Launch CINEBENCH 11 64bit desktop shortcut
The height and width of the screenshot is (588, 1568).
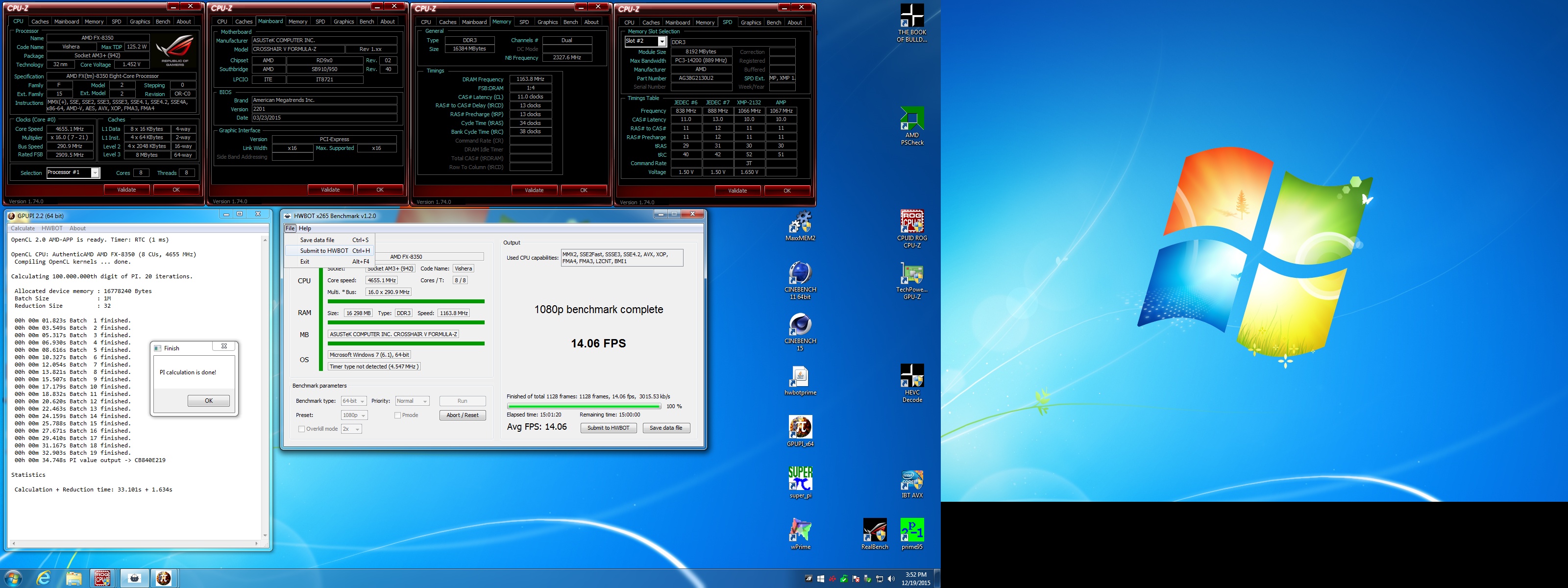click(x=800, y=280)
